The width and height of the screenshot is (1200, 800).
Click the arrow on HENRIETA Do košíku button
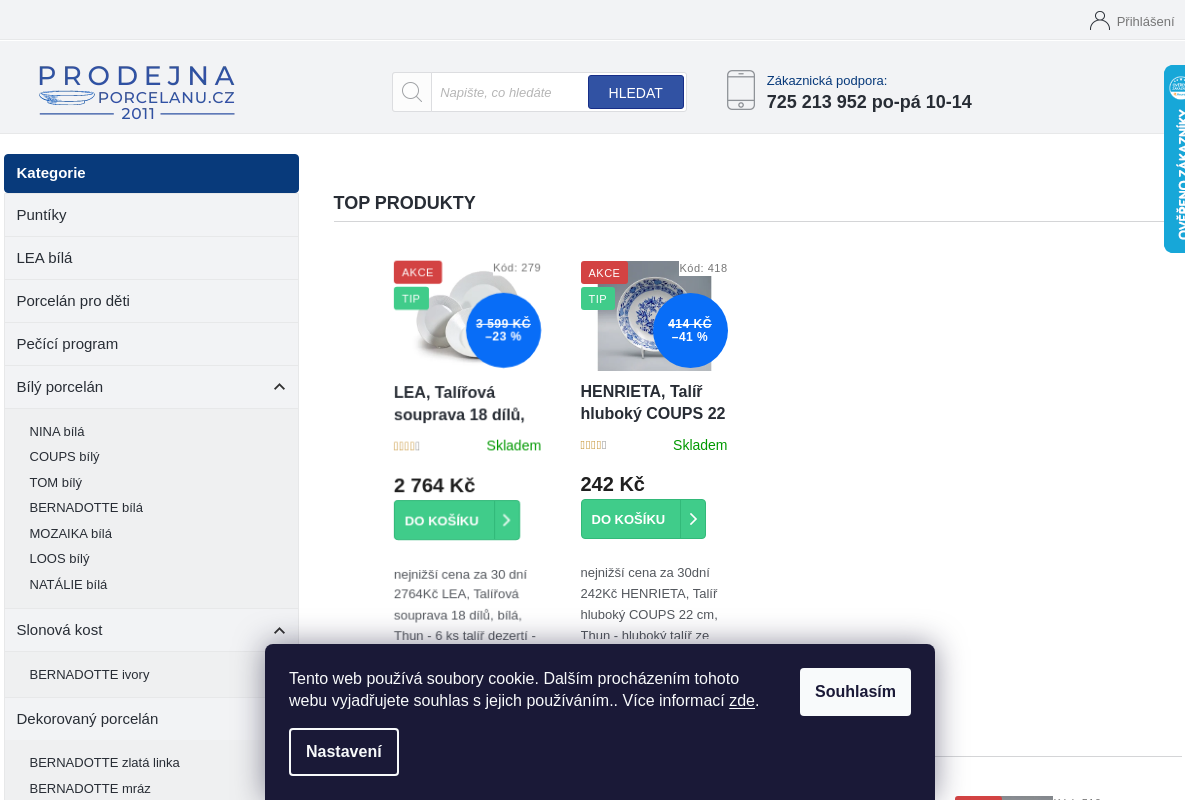693,519
